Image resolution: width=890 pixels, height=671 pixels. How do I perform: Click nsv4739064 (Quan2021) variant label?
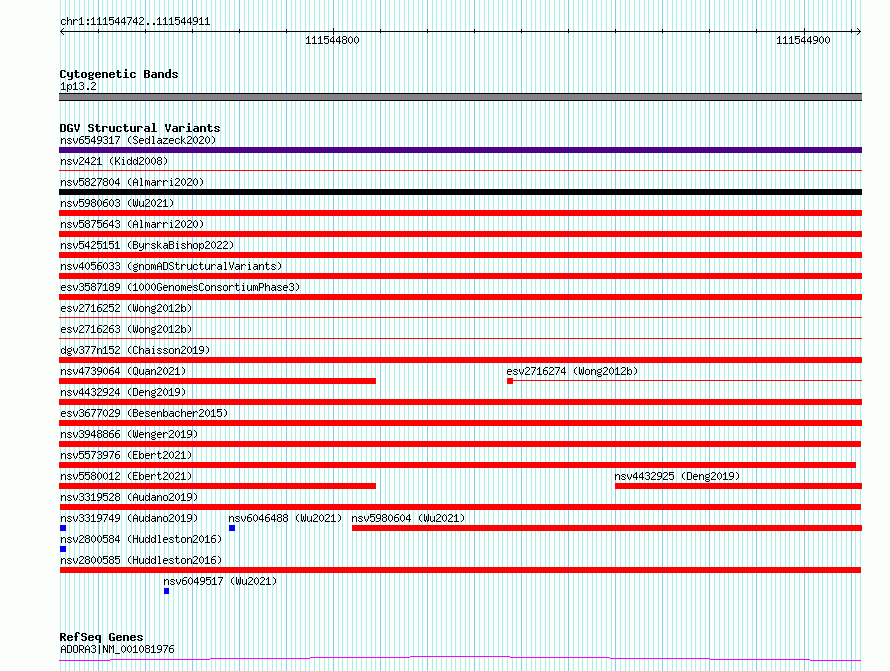point(123,371)
